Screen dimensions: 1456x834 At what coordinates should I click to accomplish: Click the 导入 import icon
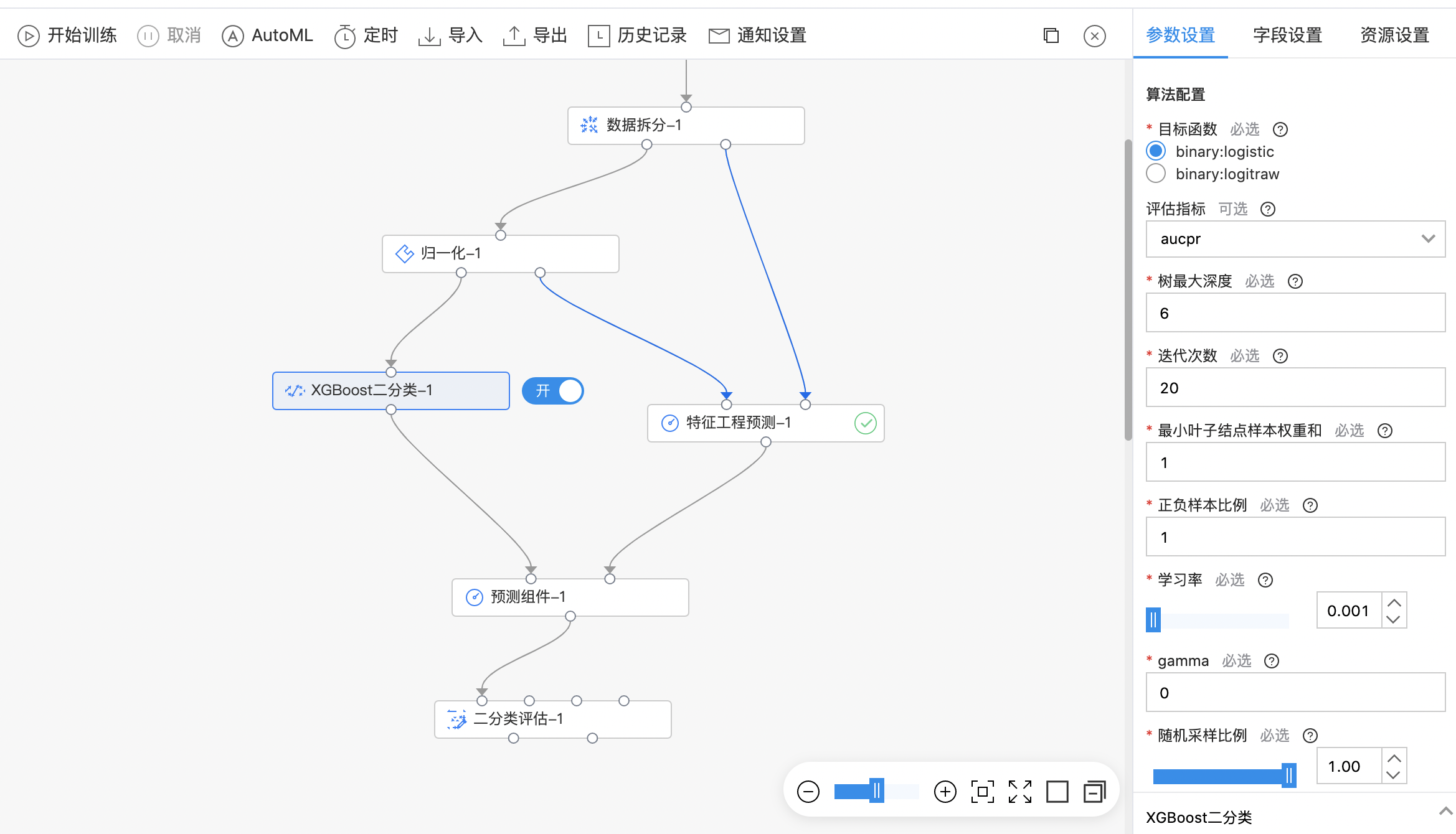coord(429,36)
